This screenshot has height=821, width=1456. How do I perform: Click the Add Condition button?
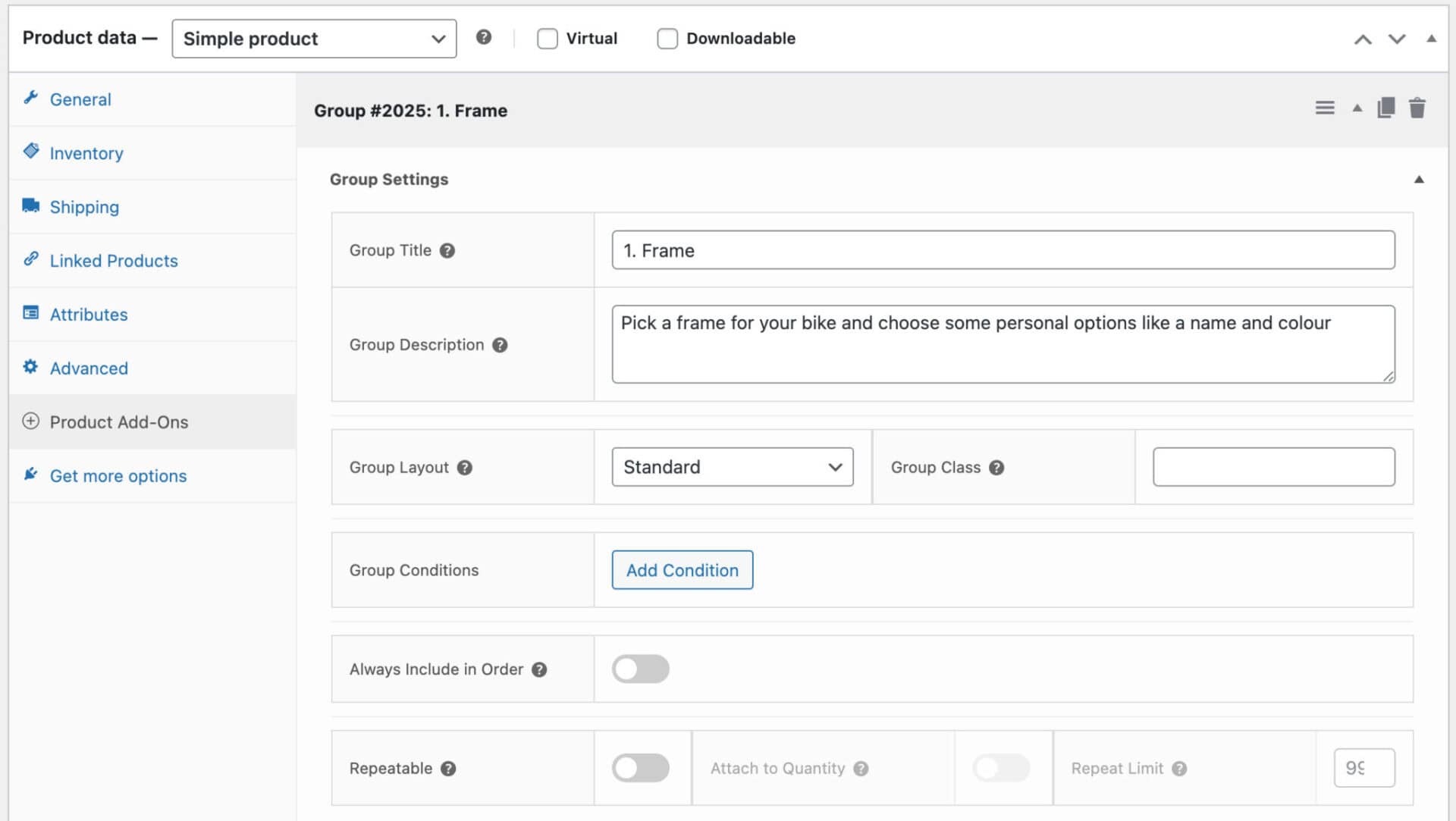coord(682,570)
